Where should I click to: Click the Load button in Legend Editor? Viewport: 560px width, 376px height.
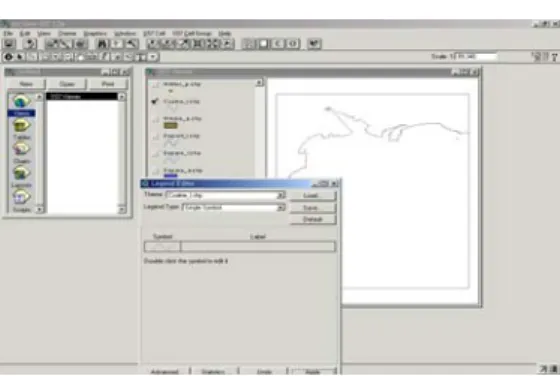[313, 195]
